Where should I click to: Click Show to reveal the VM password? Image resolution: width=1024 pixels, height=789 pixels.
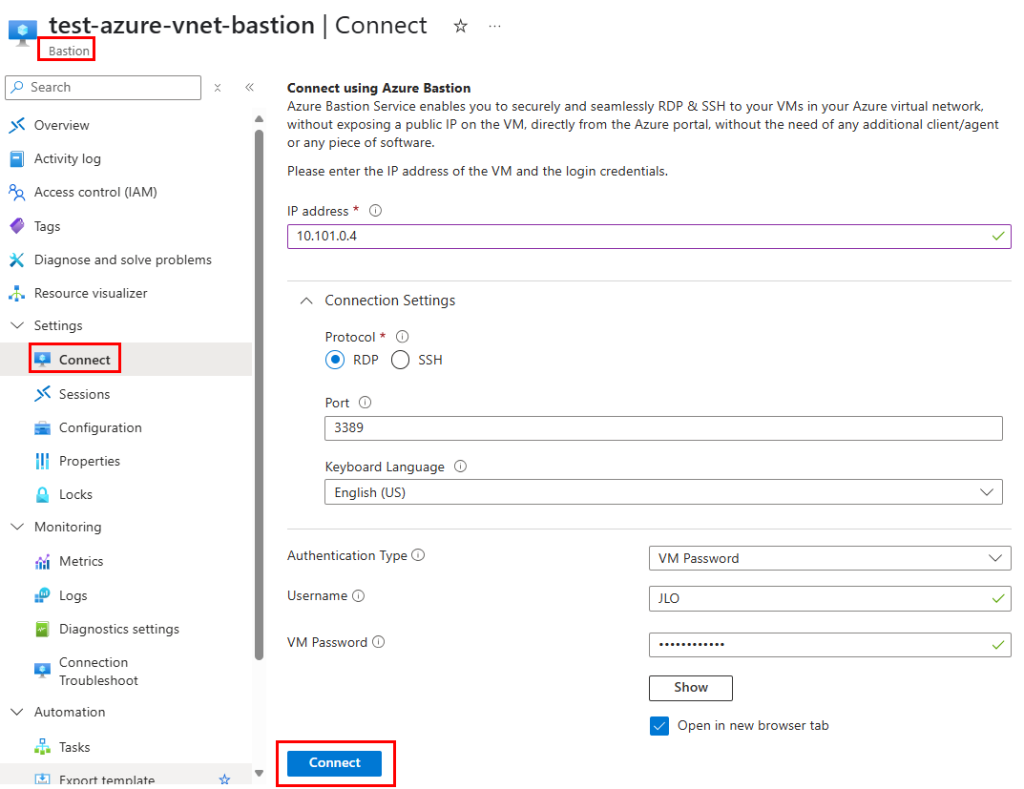point(690,688)
